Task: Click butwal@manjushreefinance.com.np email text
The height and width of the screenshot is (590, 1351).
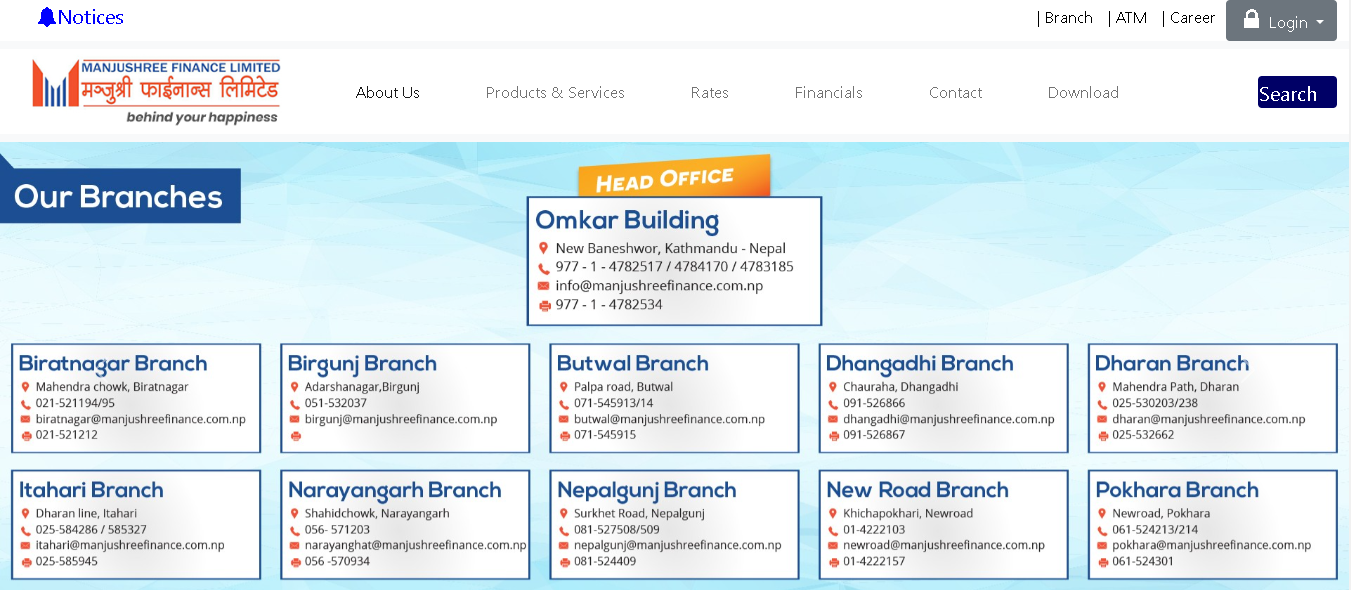Action: click(x=669, y=419)
